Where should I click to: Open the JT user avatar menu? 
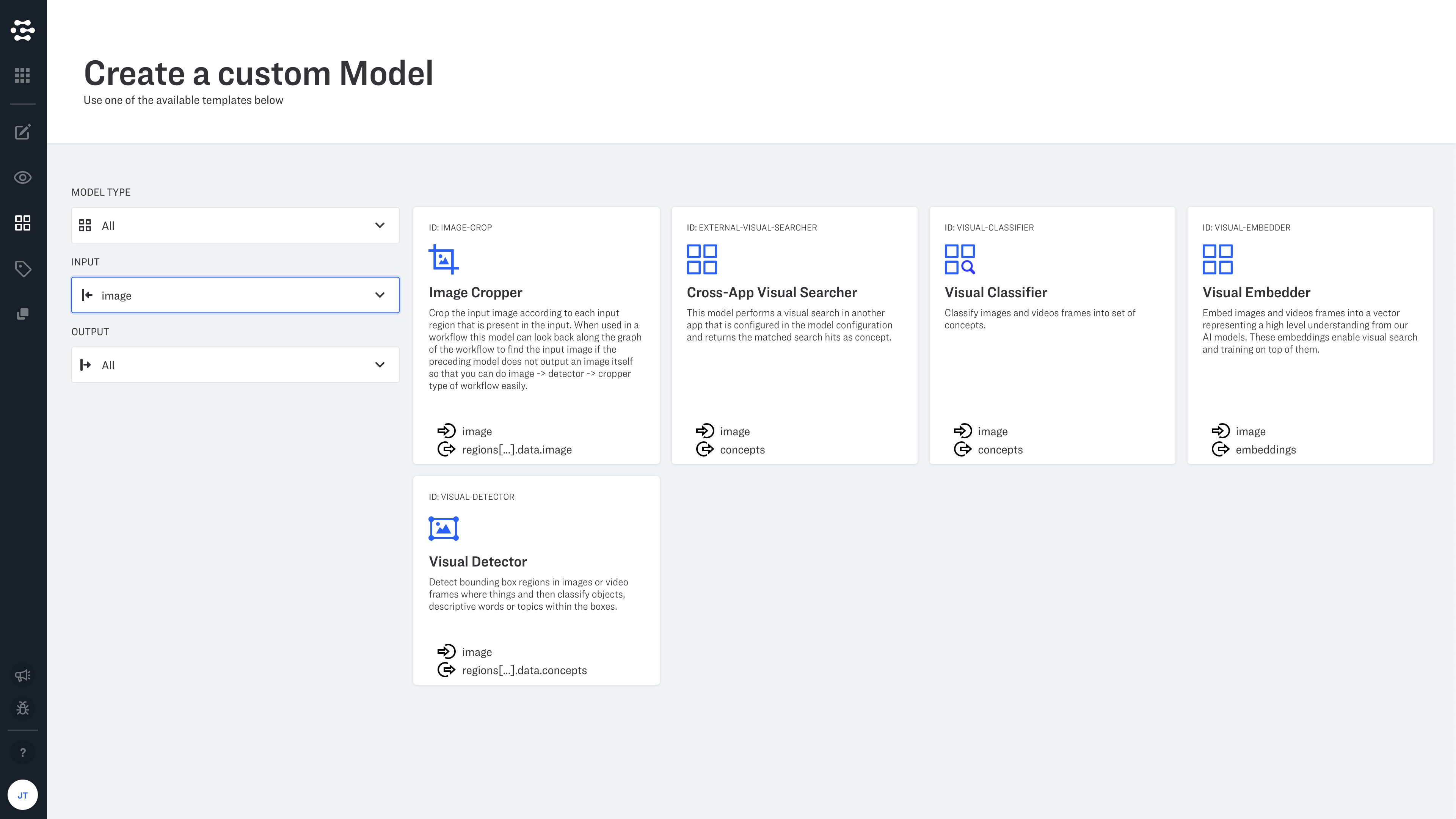(23, 795)
